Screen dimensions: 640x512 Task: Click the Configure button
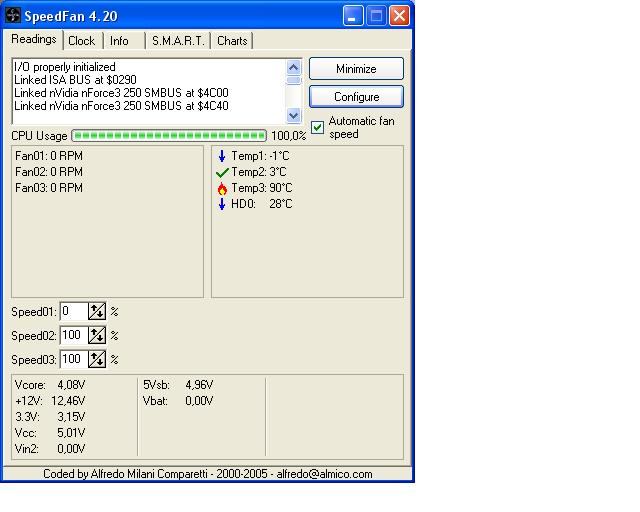click(x=356, y=97)
